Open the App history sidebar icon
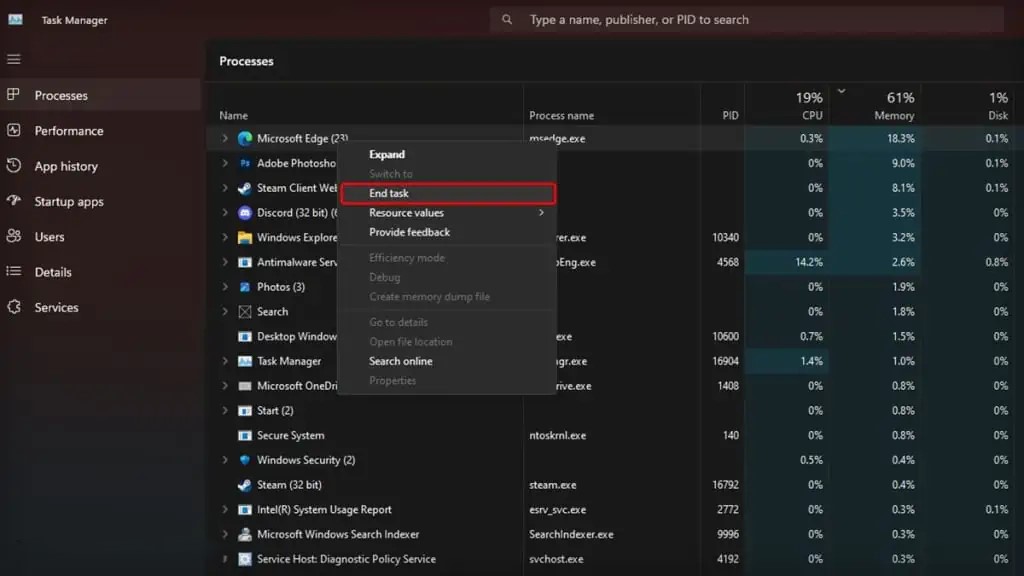 pos(14,166)
